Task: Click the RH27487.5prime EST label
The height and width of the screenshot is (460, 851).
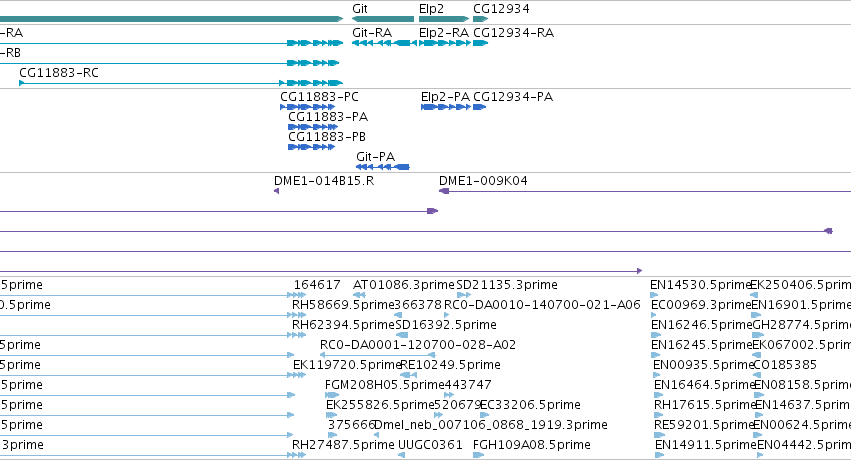Action: tap(343, 445)
